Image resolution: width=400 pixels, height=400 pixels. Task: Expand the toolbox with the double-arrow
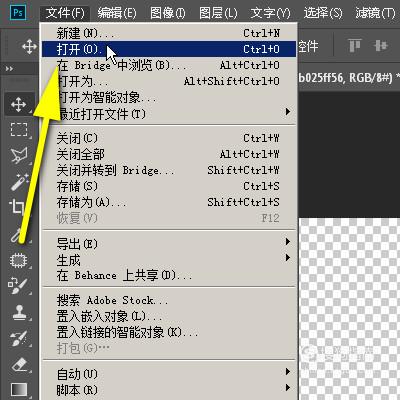[9, 69]
